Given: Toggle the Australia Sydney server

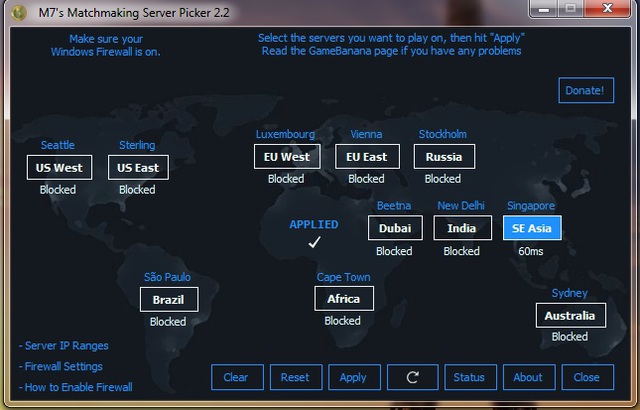Looking at the screenshot, I should [570, 315].
